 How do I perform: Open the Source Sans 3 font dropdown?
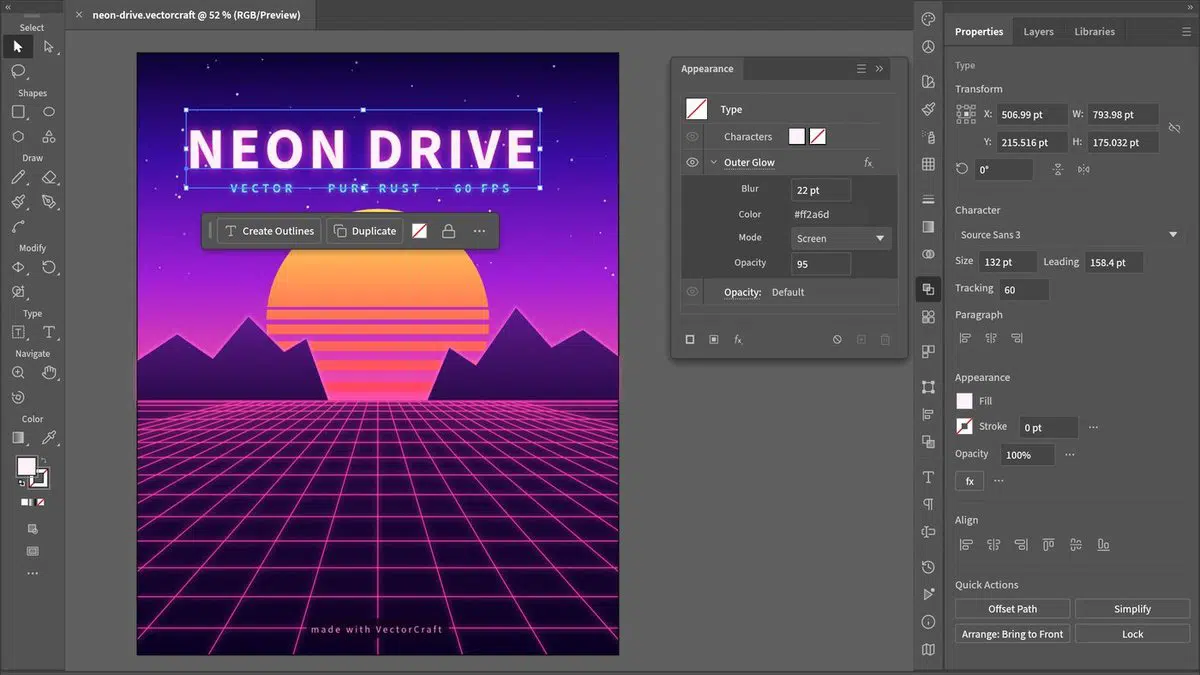[x=1069, y=235]
